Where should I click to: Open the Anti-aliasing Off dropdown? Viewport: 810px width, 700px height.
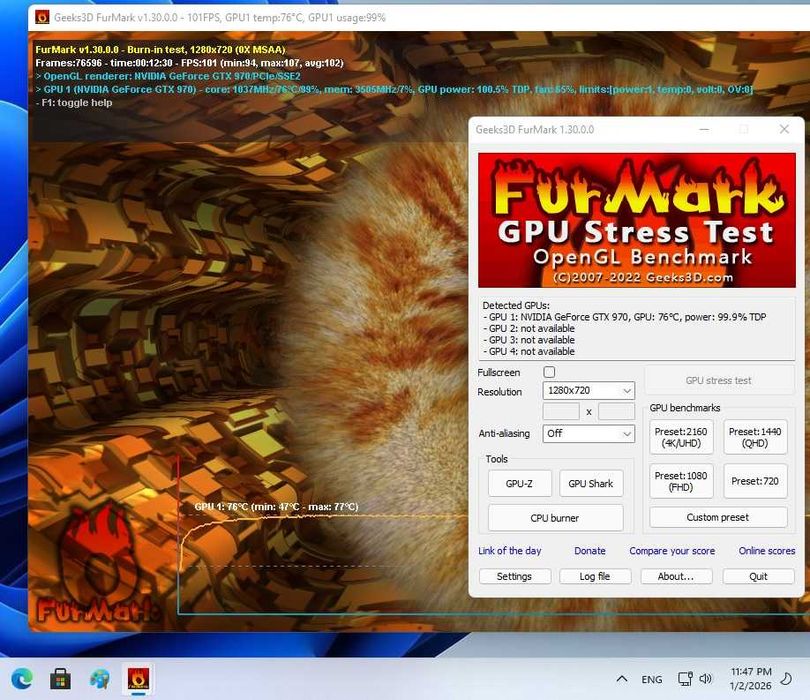[x=588, y=433]
